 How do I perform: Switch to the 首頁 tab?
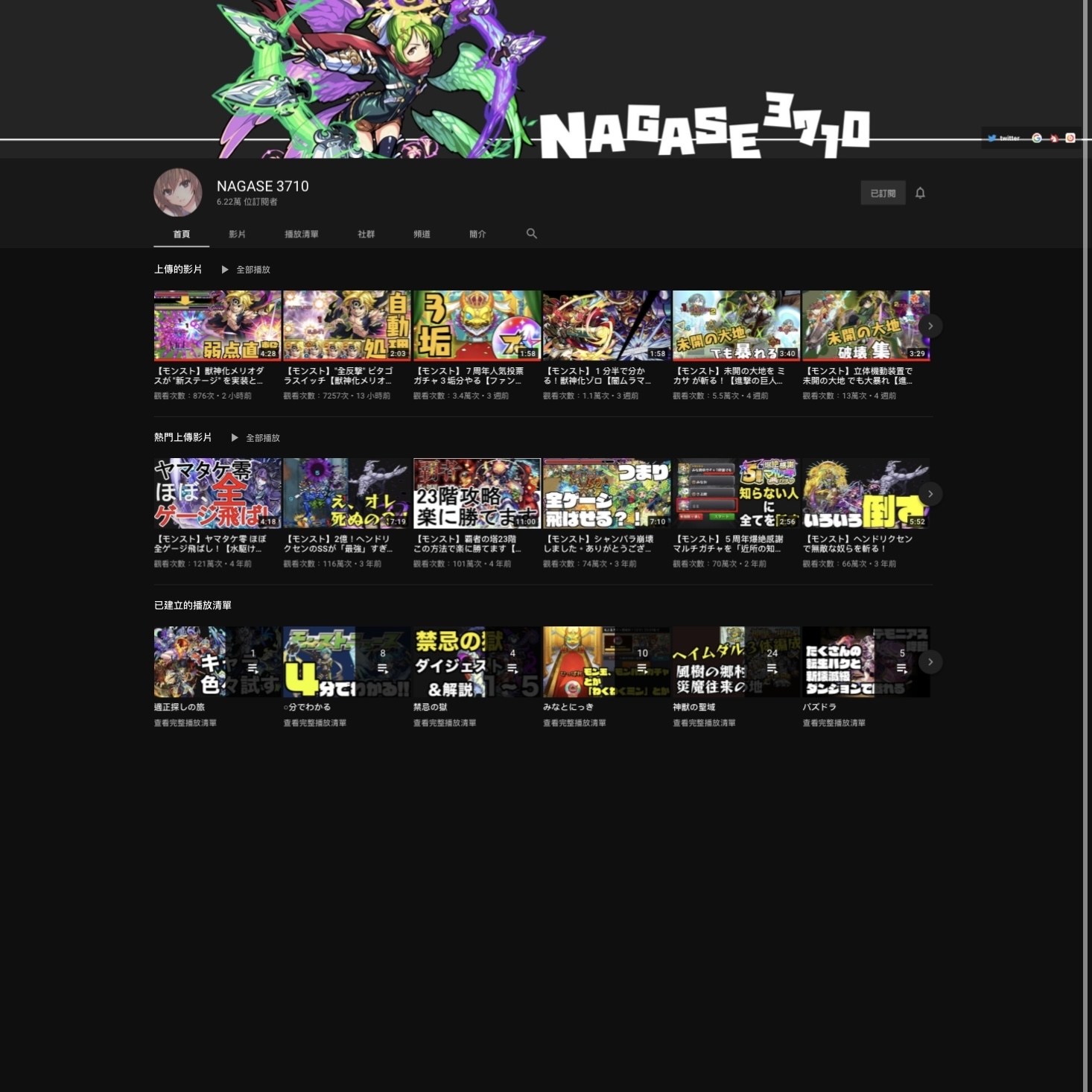pyautogui.click(x=182, y=234)
